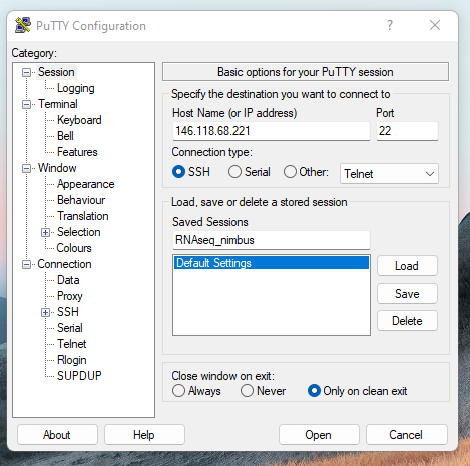This screenshot has width=470, height=466.
Task: Expand the SSH category in the tree
Action: 45,312
